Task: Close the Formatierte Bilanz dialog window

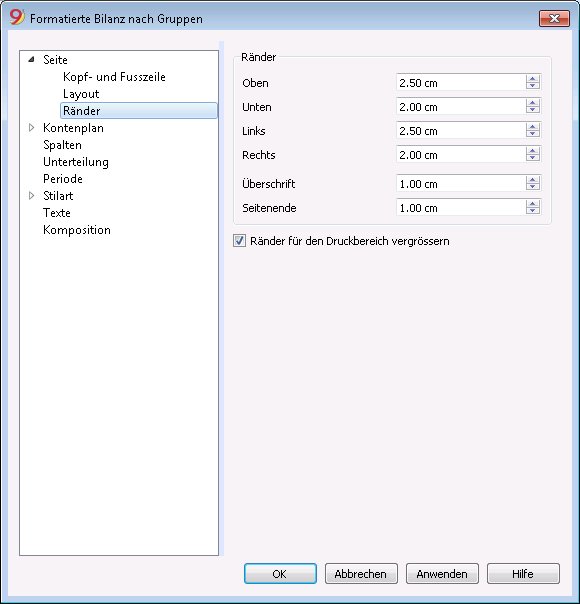Action: tap(554, 18)
